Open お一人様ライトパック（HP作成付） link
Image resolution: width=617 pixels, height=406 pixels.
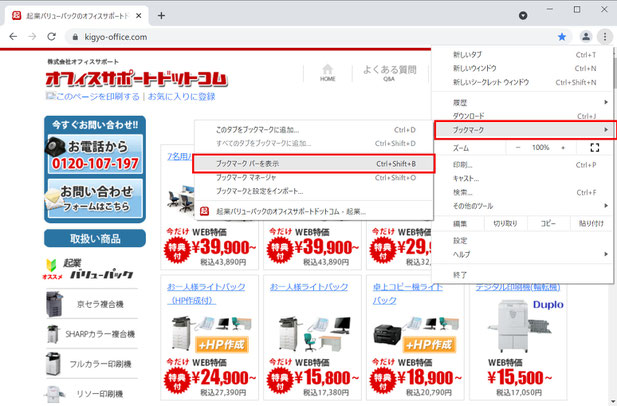(x=206, y=293)
